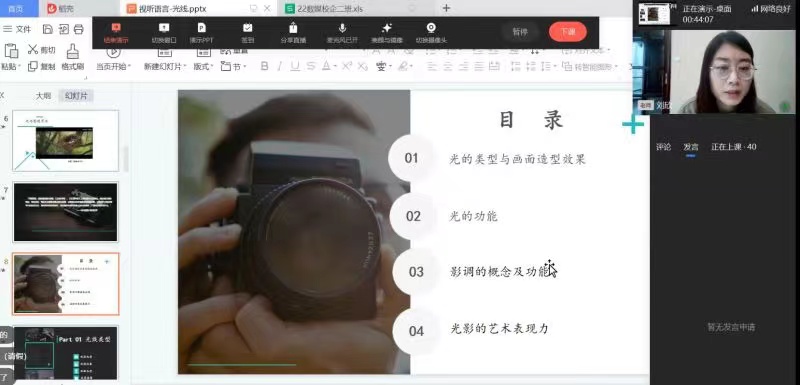Viewport: 800px width, 385px height.
Task: Expand the 当页开始 dropdown arrow
Action: (x=129, y=67)
